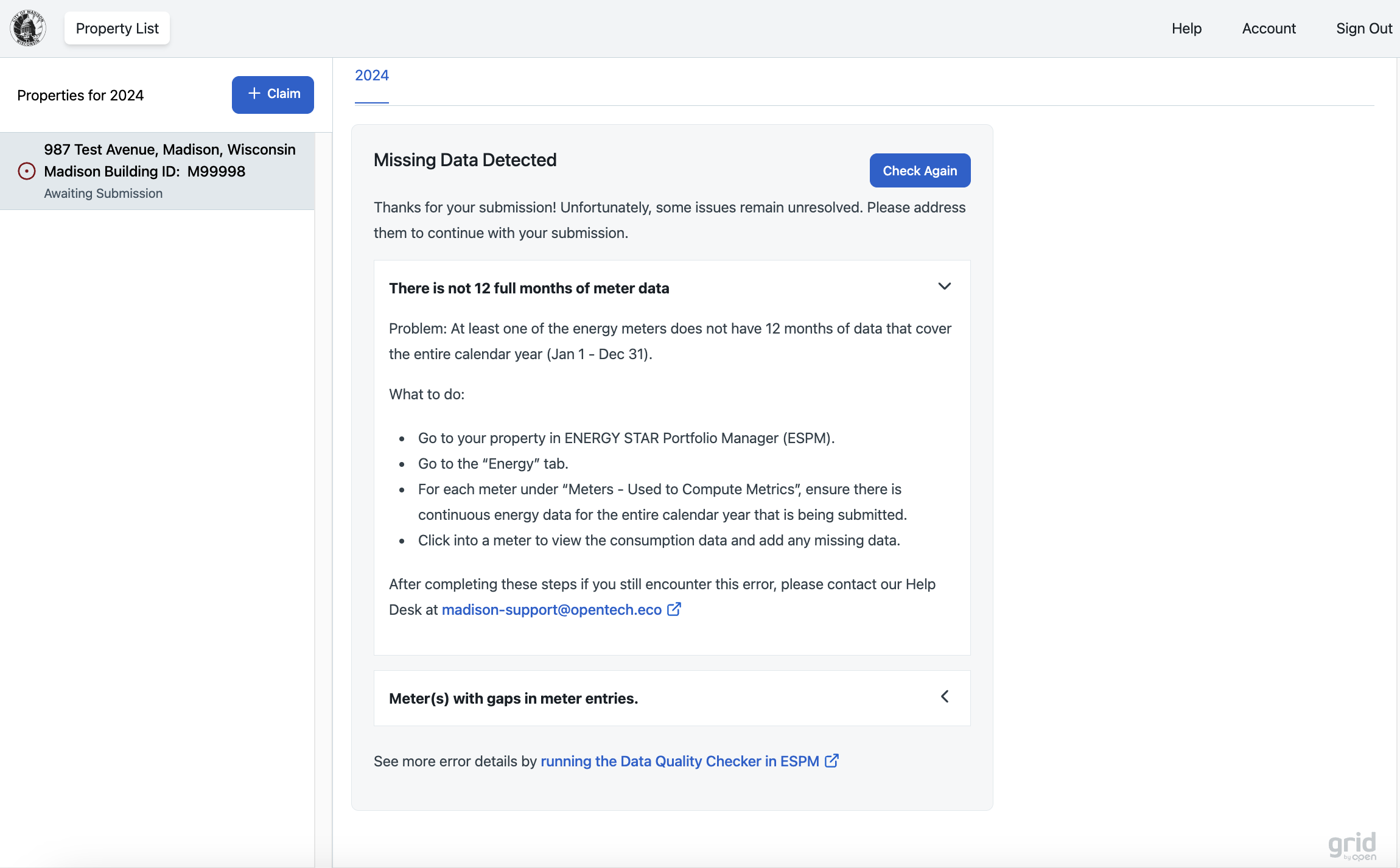This screenshot has height=868, width=1400.
Task: Open madison-support@opentech.eco email link
Action: [551, 610]
